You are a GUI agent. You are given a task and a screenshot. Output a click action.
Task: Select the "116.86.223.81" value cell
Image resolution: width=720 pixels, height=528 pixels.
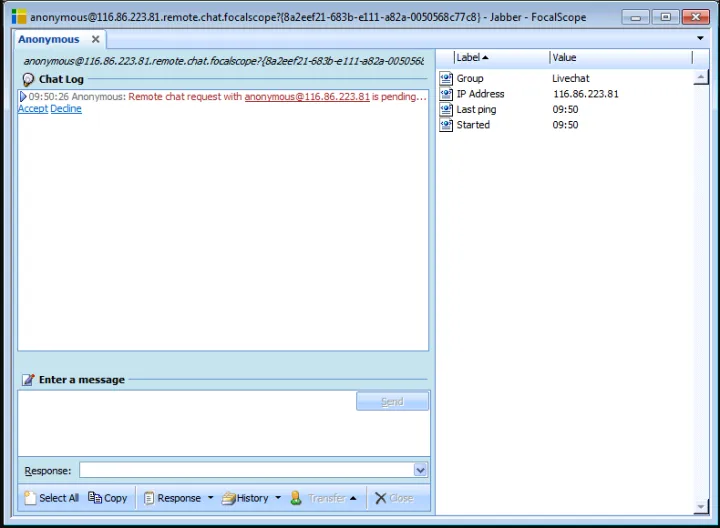[585, 94]
